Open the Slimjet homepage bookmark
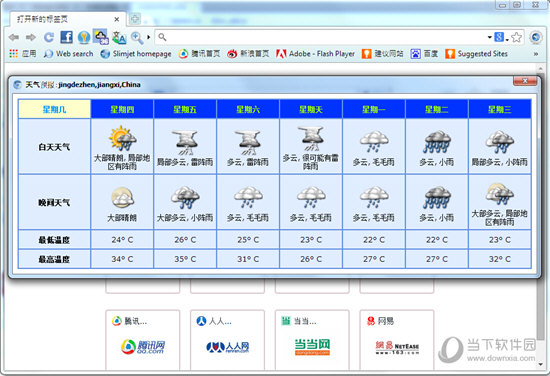Image resolution: width=550 pixels, height=376 pixels. click(136, 54)
